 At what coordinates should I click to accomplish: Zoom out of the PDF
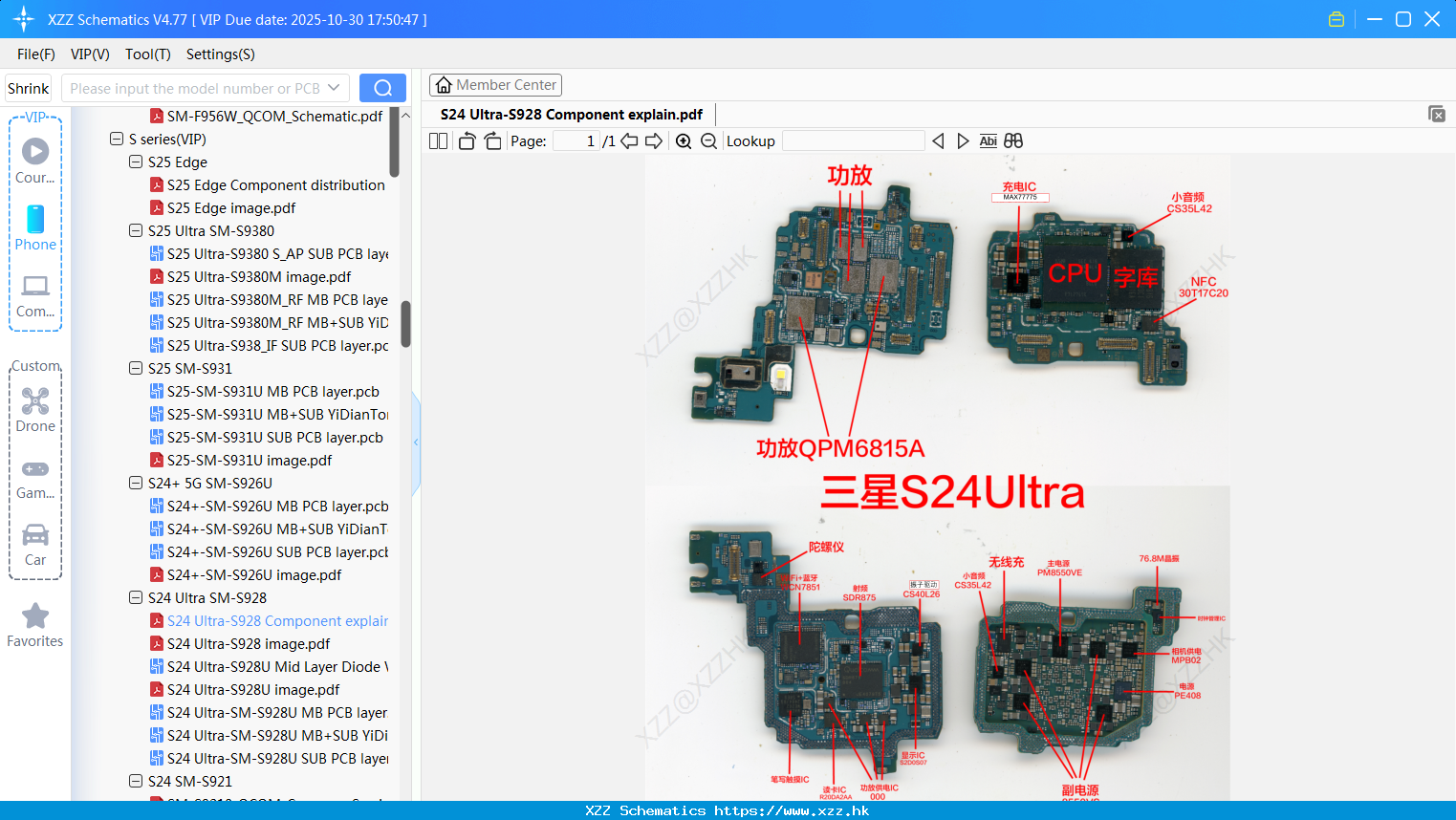(x=708, y=141)
